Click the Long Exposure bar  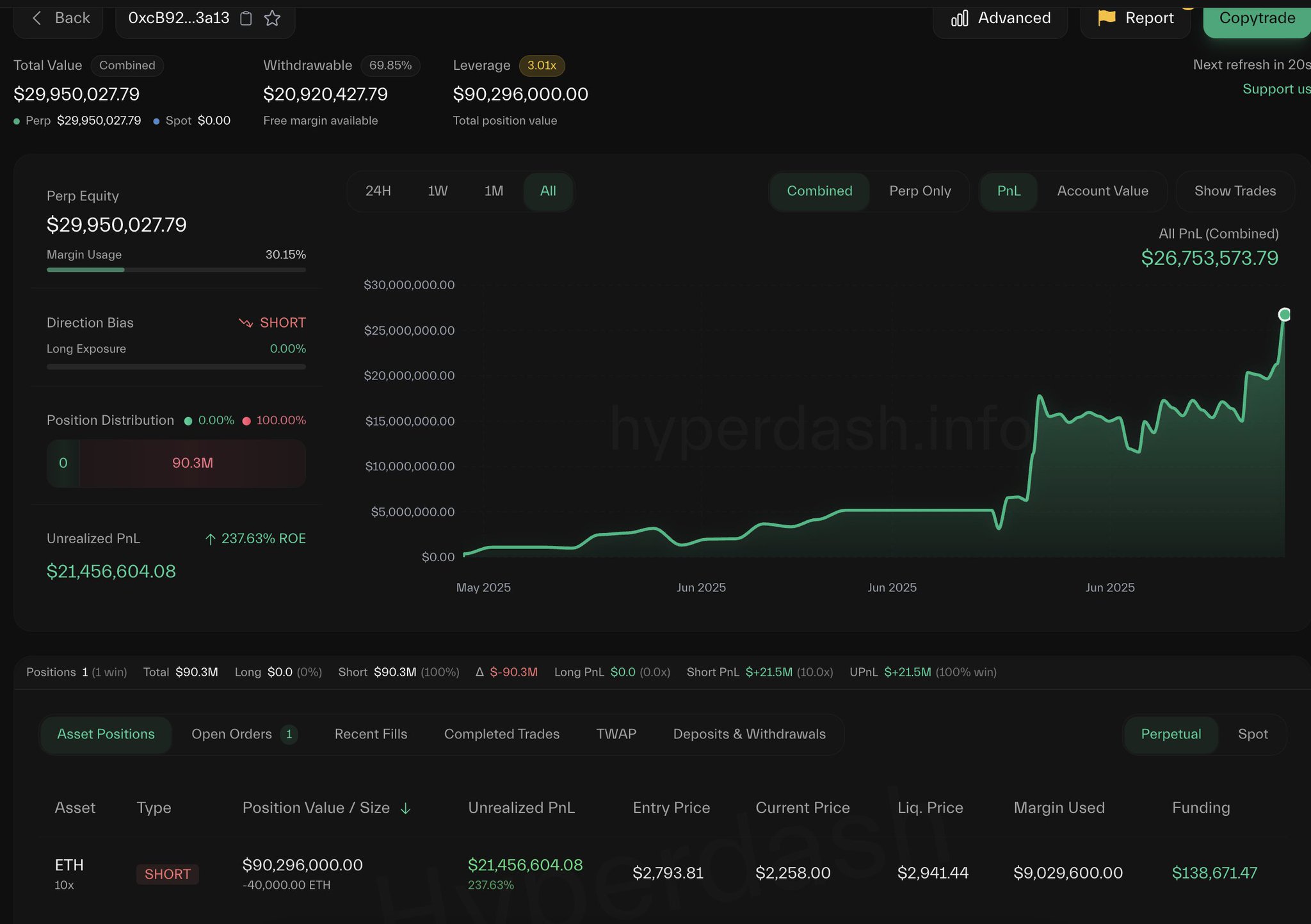(x=176, y=367)
